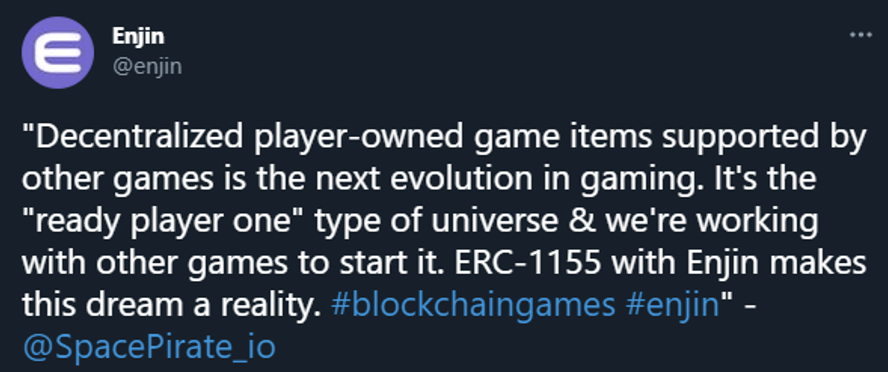Open the Enjin display name profile link
This screenshot has width=888, height=372.
pos(138,36)
